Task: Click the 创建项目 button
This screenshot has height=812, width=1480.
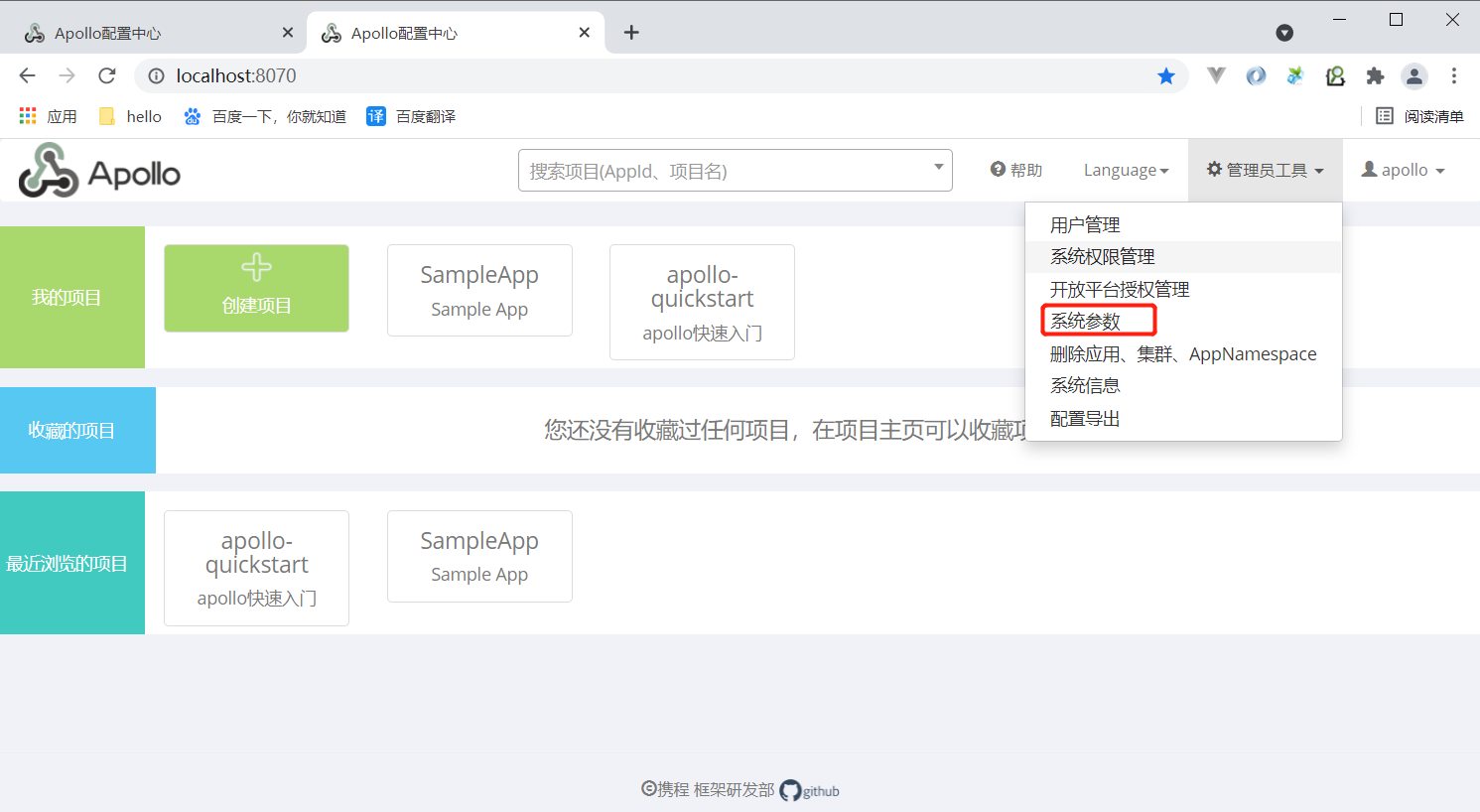Action: point(256,288)
